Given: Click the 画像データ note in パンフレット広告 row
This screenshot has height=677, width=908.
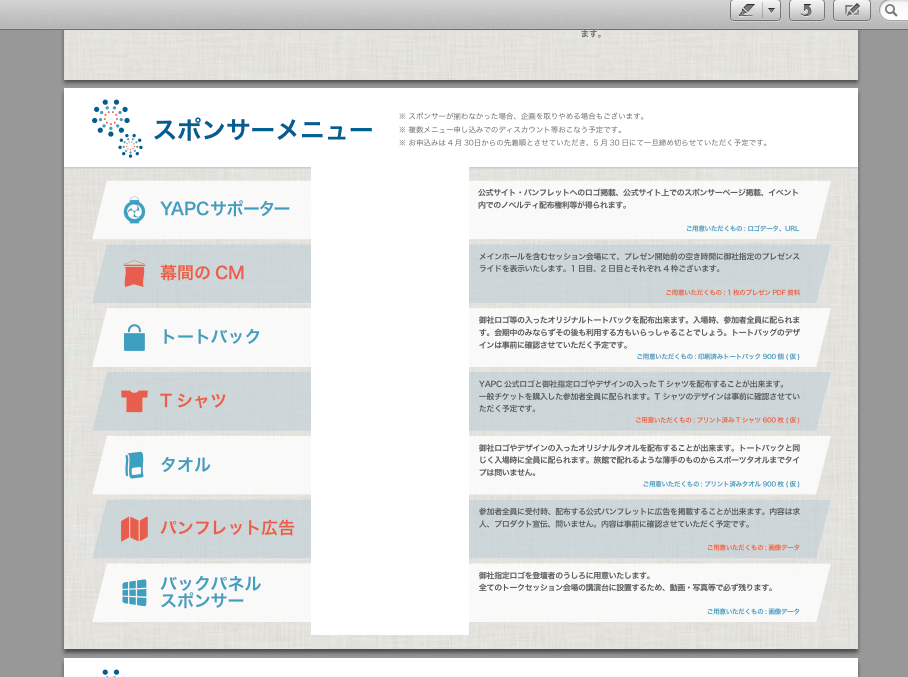Looking at the screenshot, I should pos(753,547).
